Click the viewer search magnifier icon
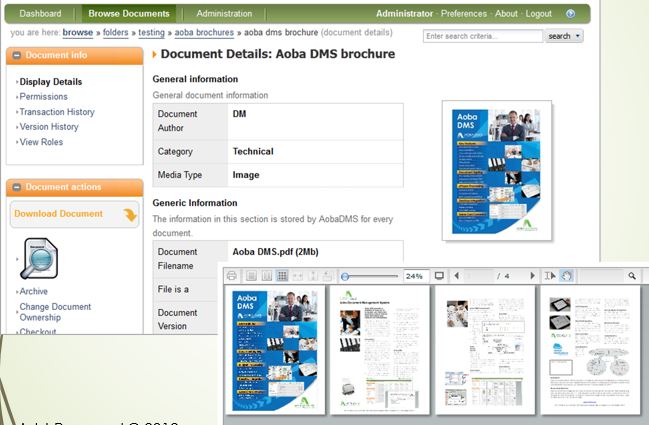Viewport: 649px width, 425px height. pos(632,276)
